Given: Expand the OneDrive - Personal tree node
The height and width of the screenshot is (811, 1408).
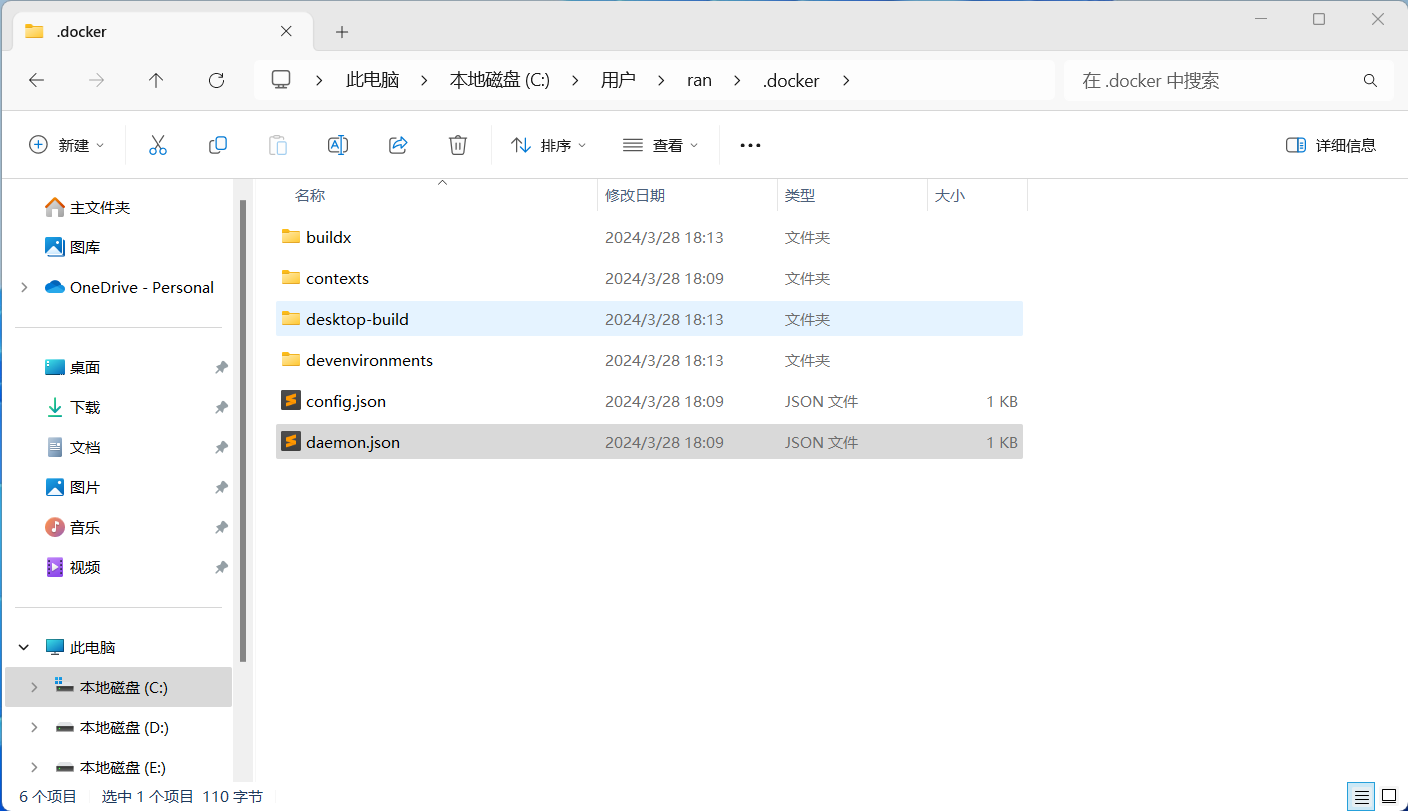Looking at the screenshot, I should (x=24, y=287).
